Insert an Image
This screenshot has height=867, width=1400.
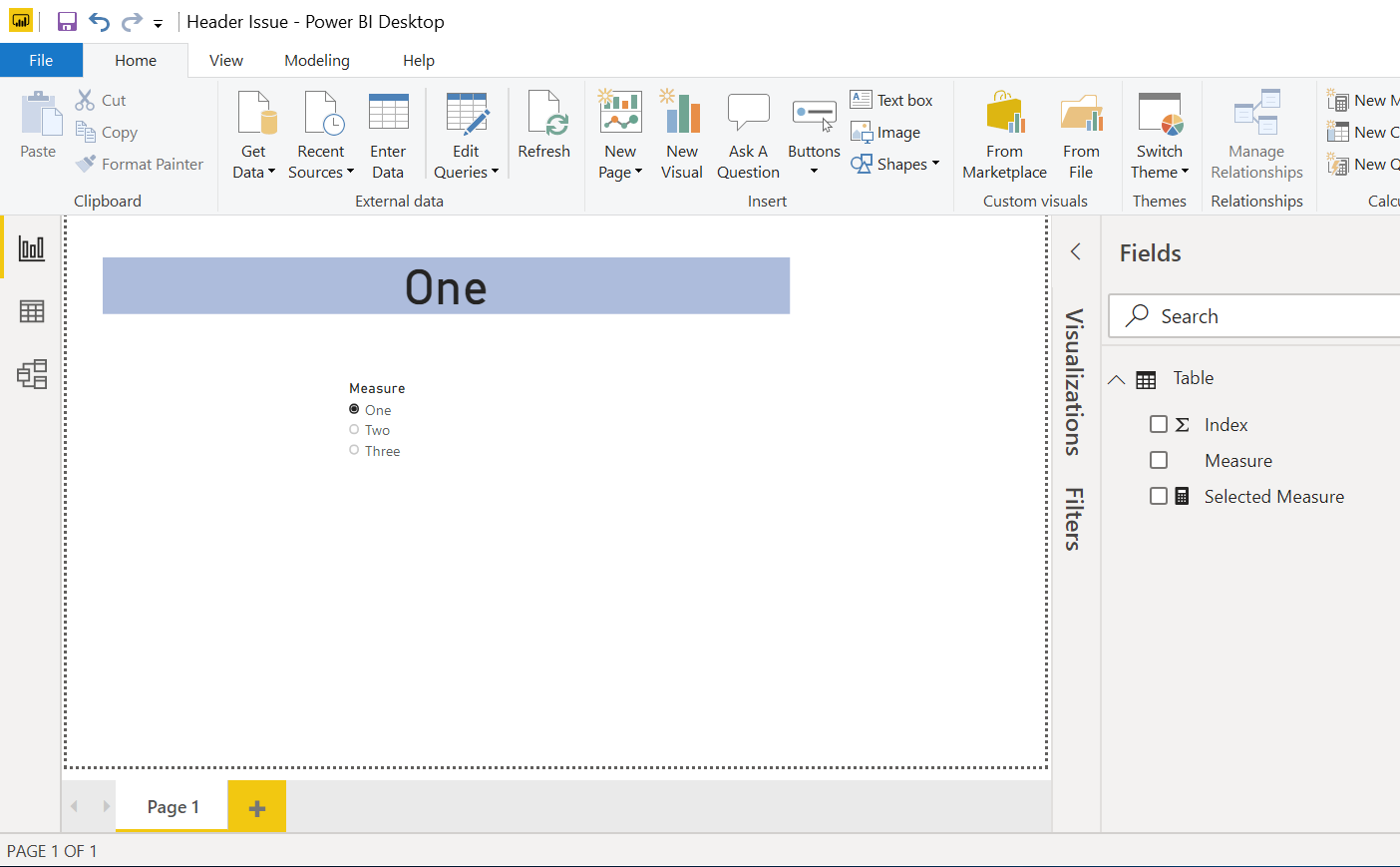click(885, 132)
